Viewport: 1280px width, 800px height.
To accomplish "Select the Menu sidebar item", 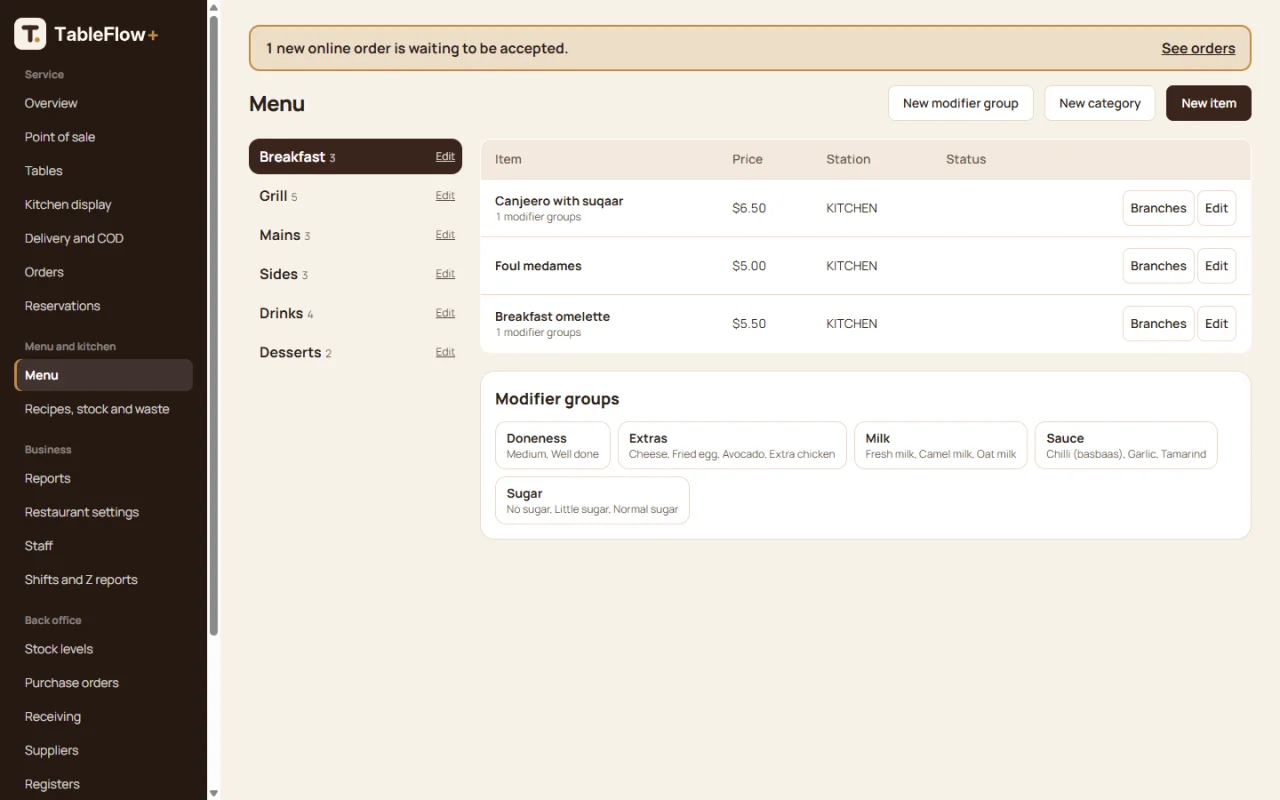I will [x=103, y=375].
